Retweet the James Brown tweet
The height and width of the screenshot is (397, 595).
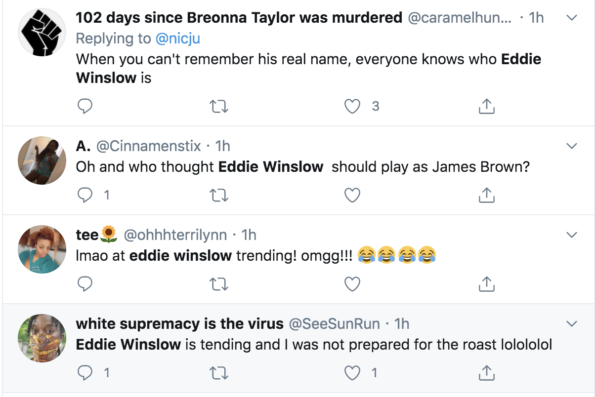point(219,195)
